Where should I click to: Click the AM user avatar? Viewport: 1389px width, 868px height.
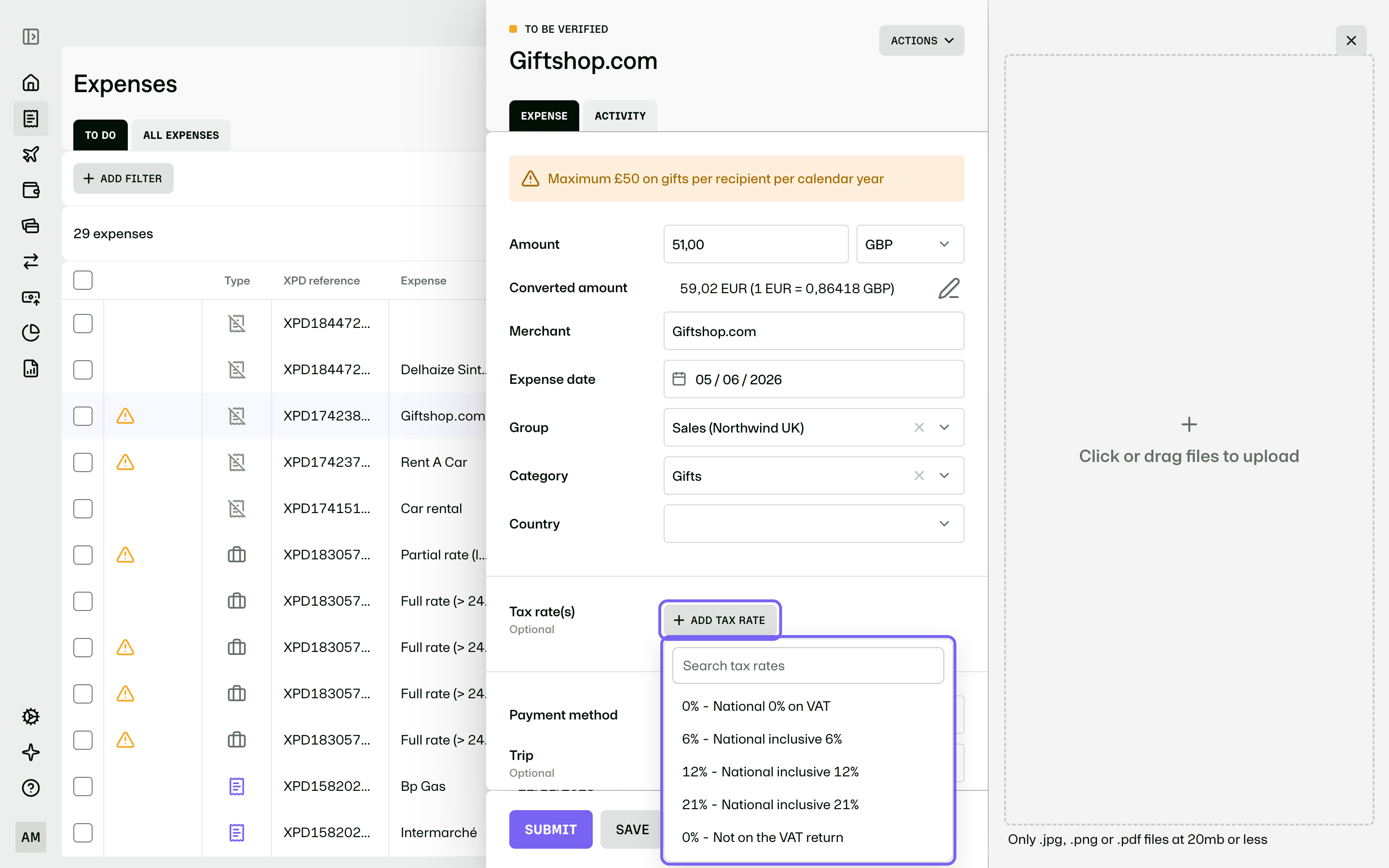coord(31,837)
